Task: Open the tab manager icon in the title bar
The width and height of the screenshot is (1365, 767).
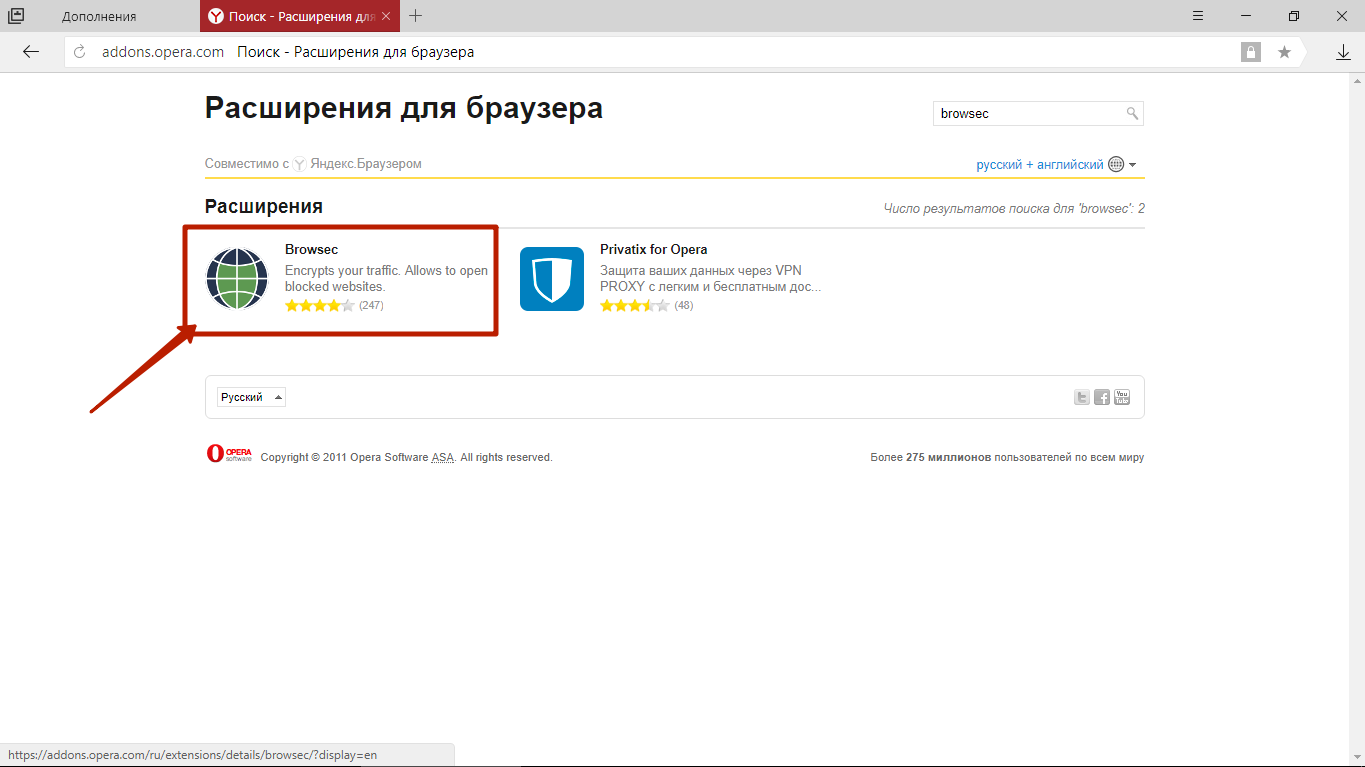Action: (x=16, y=16)
